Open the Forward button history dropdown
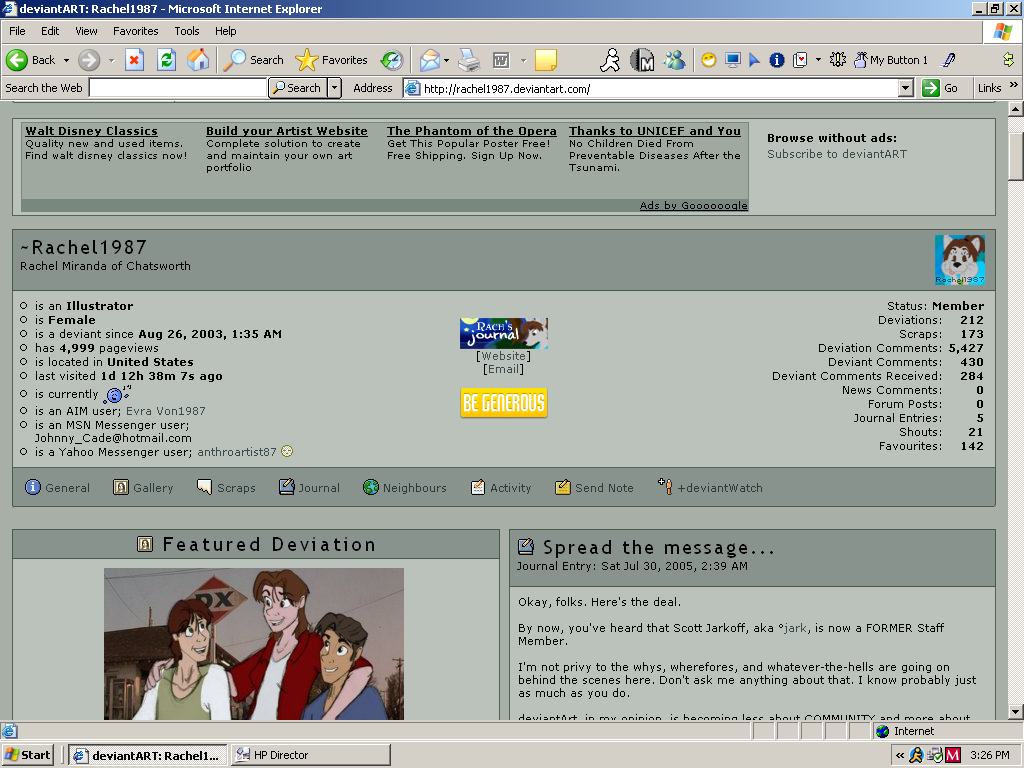Image resolution: width=1024 pixels, height=768 pixels. [111, 60]
